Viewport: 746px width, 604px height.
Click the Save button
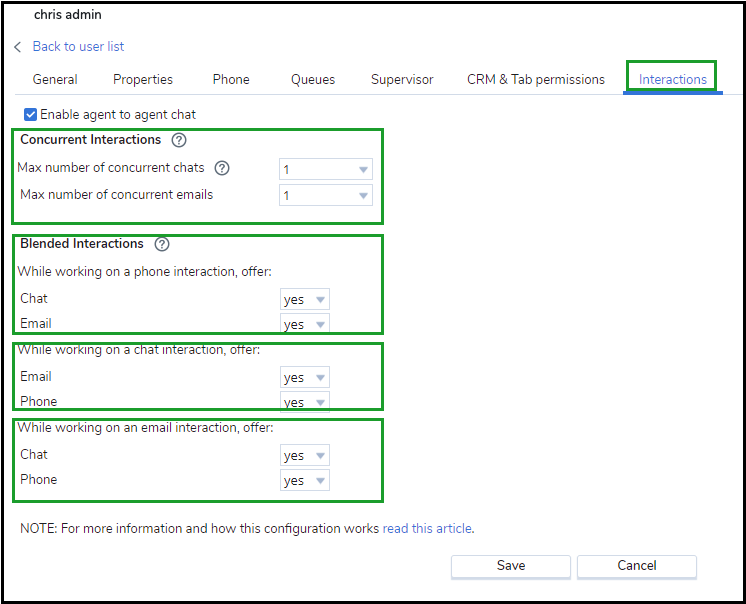[511, 566]
